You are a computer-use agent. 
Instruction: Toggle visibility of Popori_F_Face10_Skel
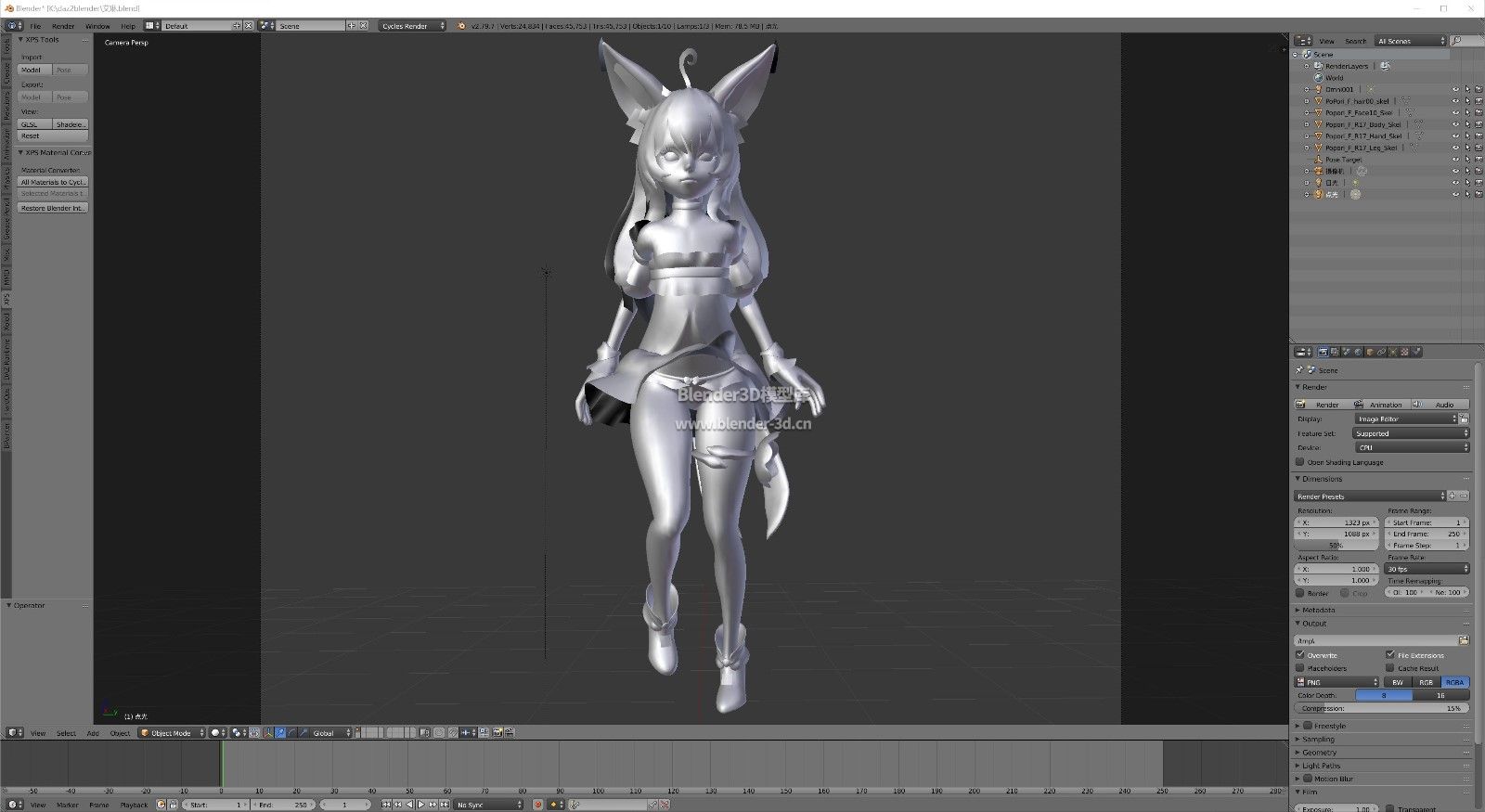(x=1455, y=112)
